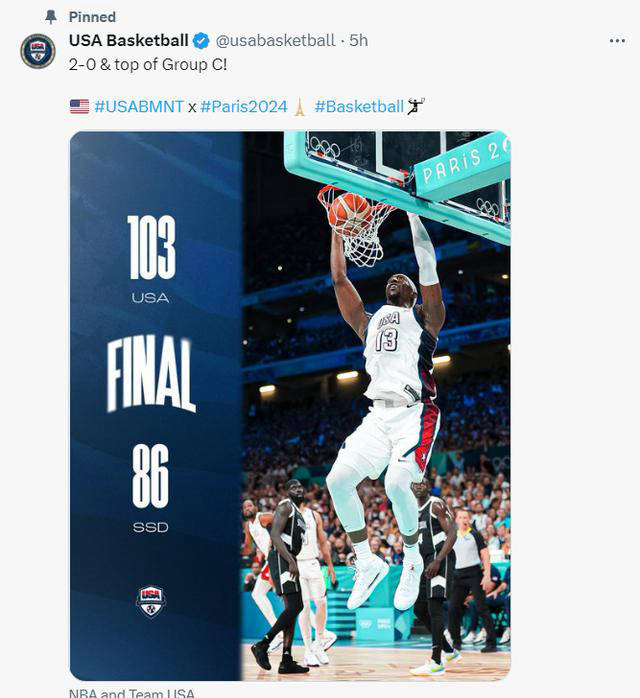Click the USA Basketball profile avatar
Viewport: 640px width, 698px height.
pos(38,51)
